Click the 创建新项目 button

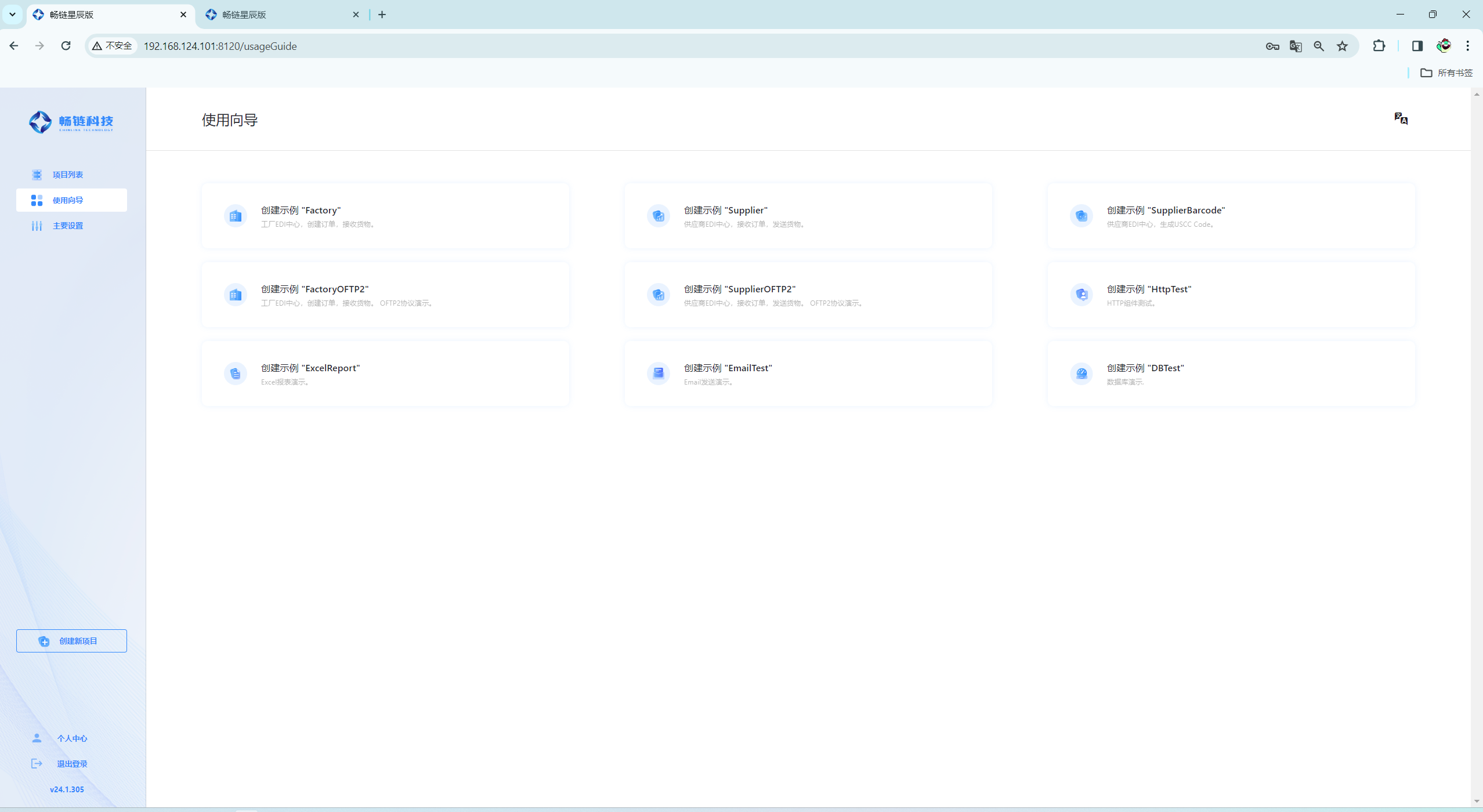71,641
